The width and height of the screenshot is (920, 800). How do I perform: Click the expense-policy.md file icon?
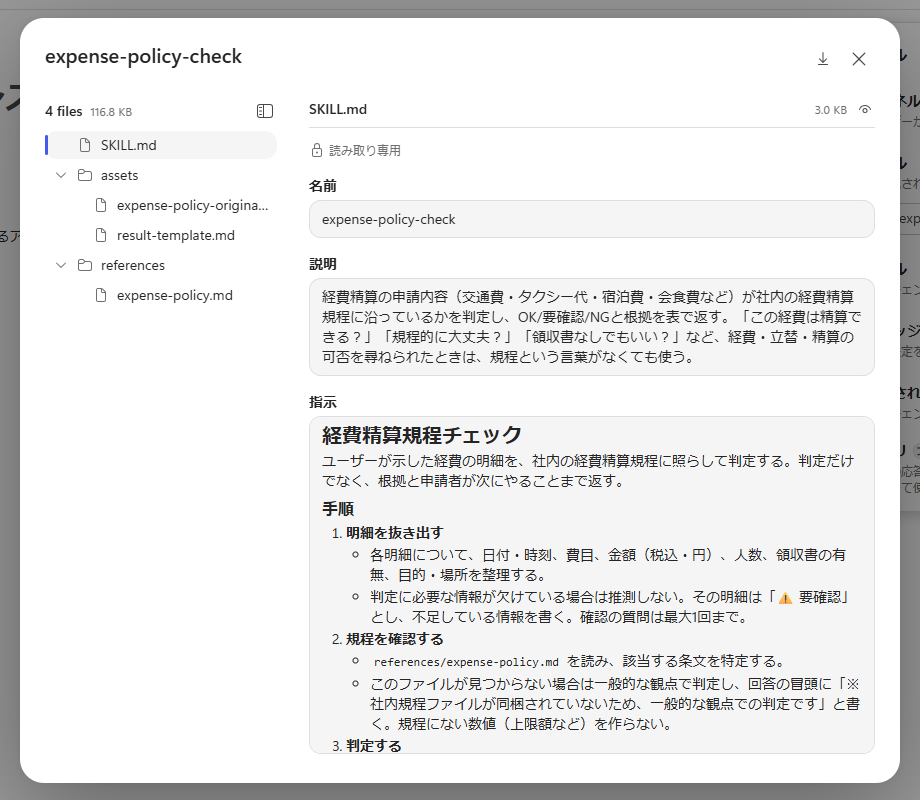point(101,295)
